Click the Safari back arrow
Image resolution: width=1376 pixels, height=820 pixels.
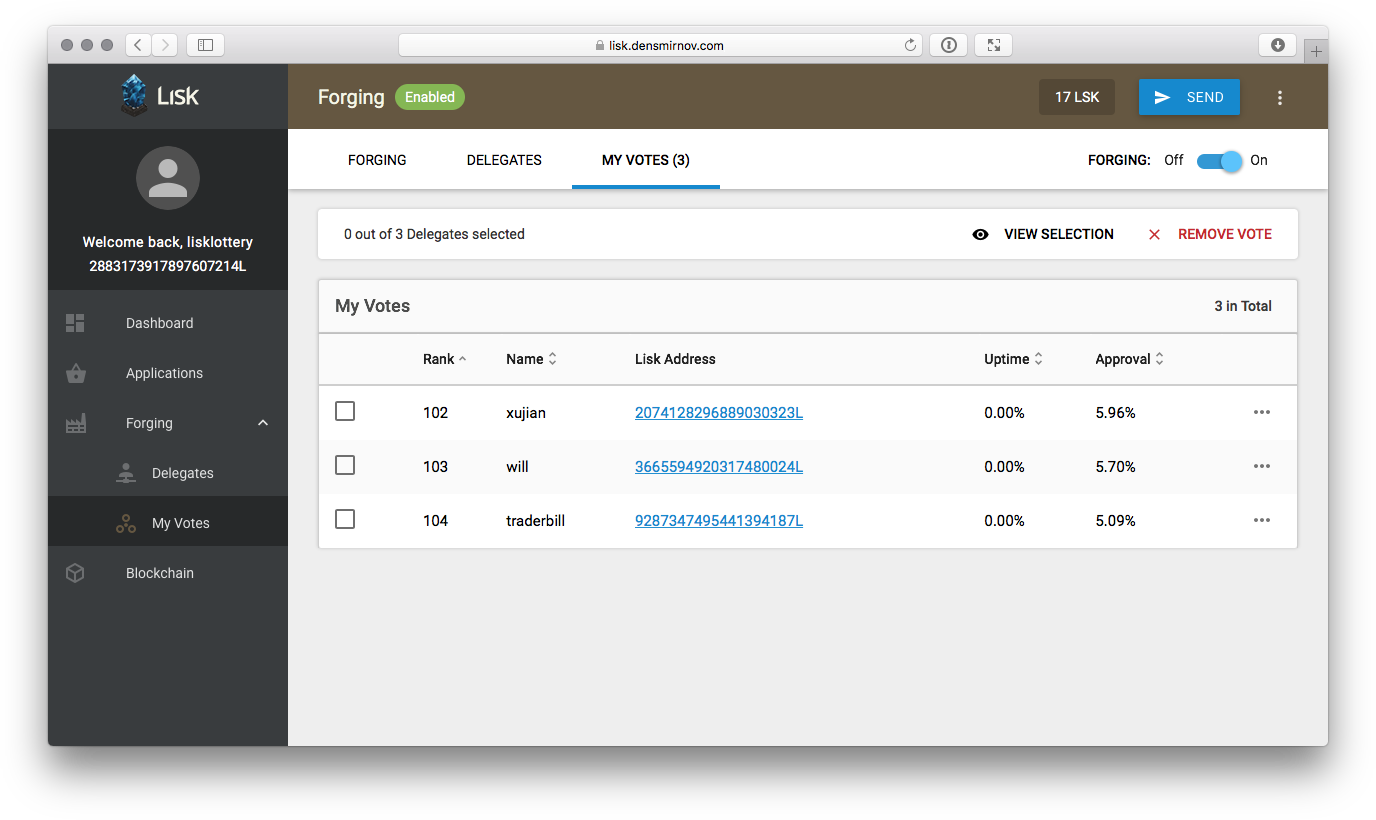tap(138, 45)
